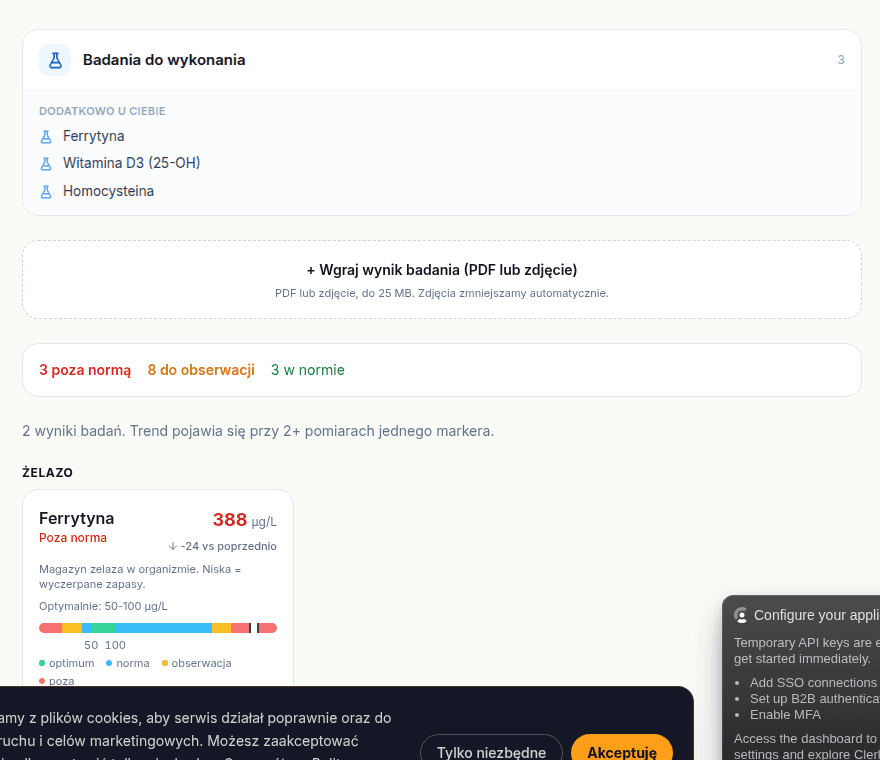Filter by 8 do obserwacji

pyautogui.click(x=201, y=370)
